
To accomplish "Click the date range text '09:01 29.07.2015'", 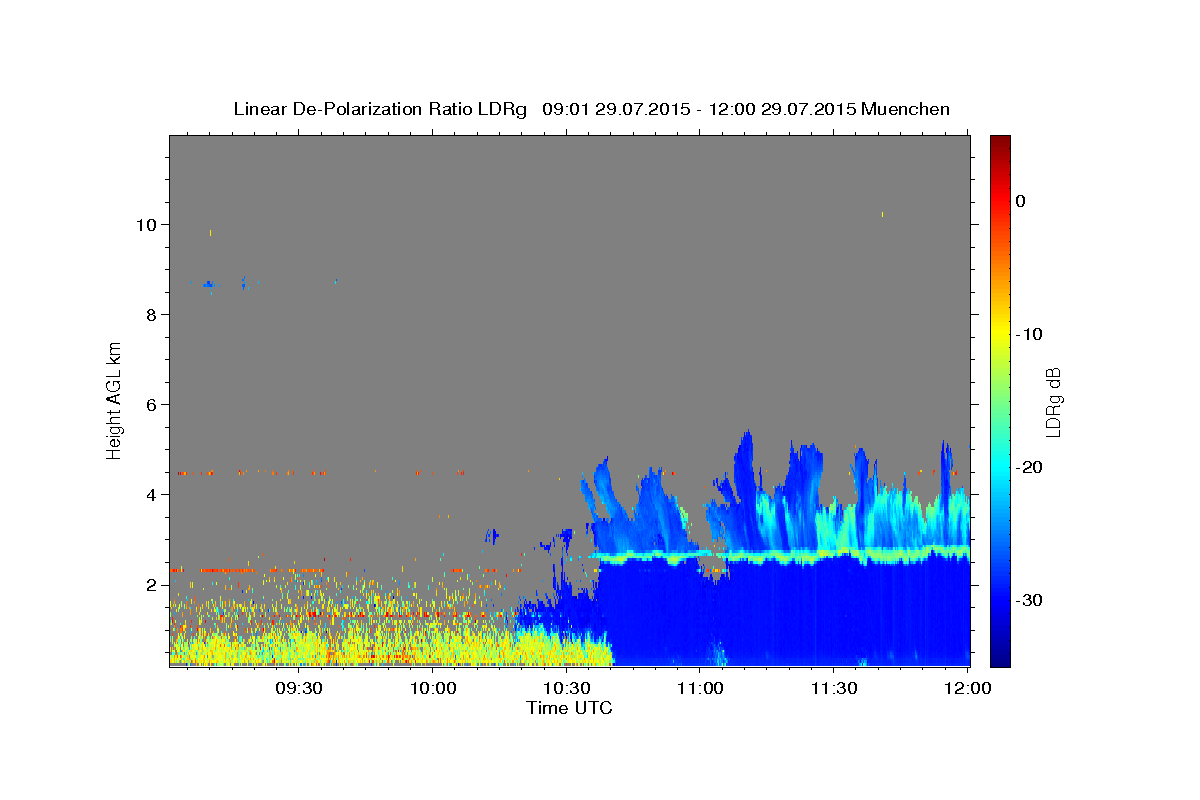I will pyautogui.click(x=615, y=109).
